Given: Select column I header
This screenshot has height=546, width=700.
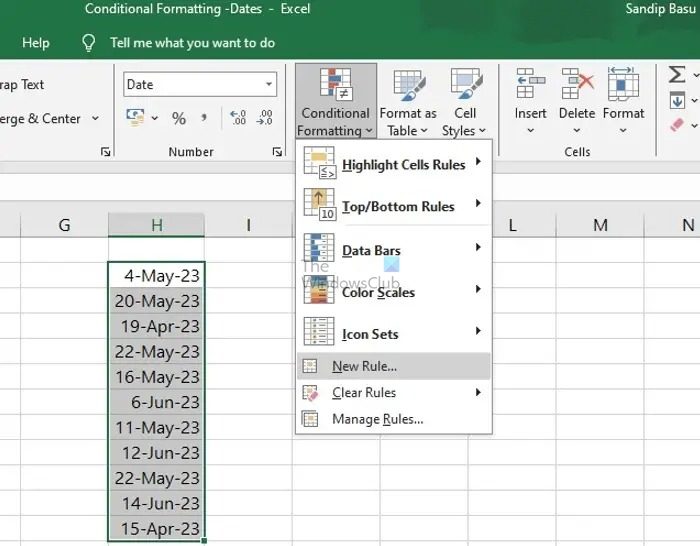Looking at the screenshot, I should tap(248, 225).
